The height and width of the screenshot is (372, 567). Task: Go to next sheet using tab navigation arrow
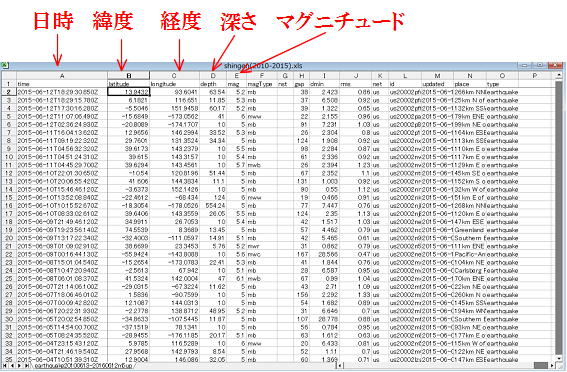(20, 366)
